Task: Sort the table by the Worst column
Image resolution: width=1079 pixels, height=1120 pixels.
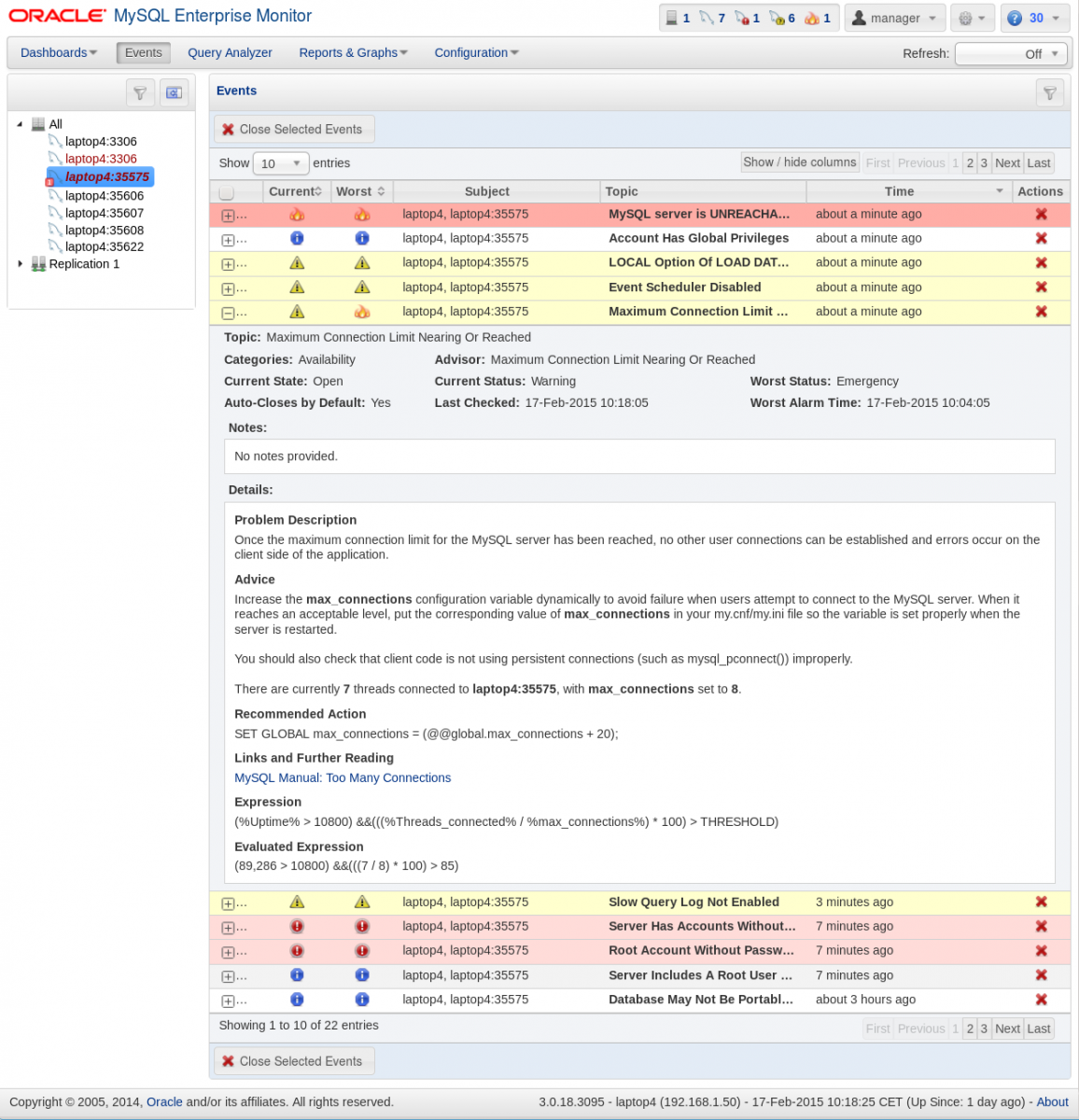Action: (361, 191)
